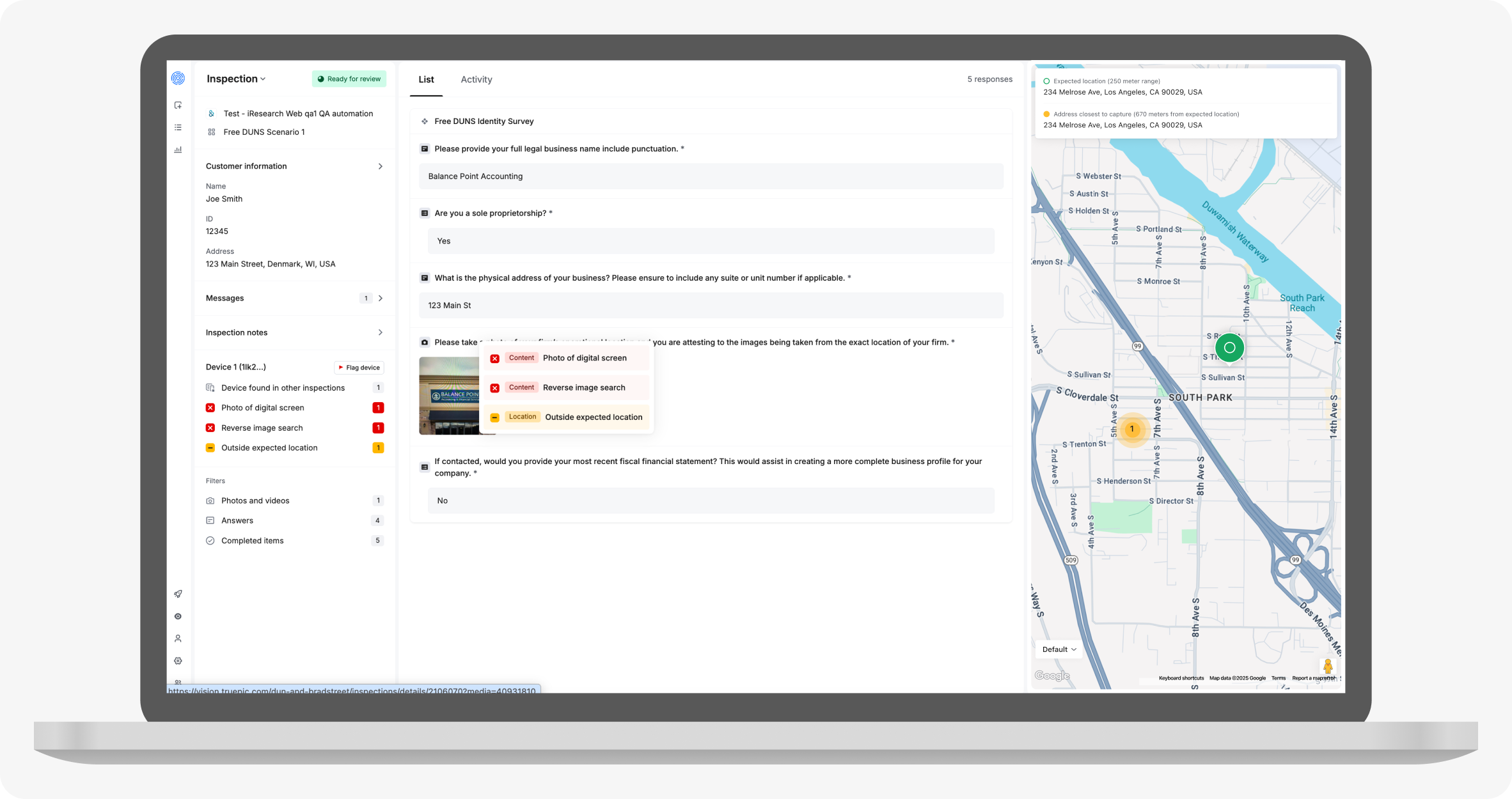The width and height of the screenshot is (1512, 799).
Task: Click the orange cluster marker on the map
Action: pos(1132,430)
